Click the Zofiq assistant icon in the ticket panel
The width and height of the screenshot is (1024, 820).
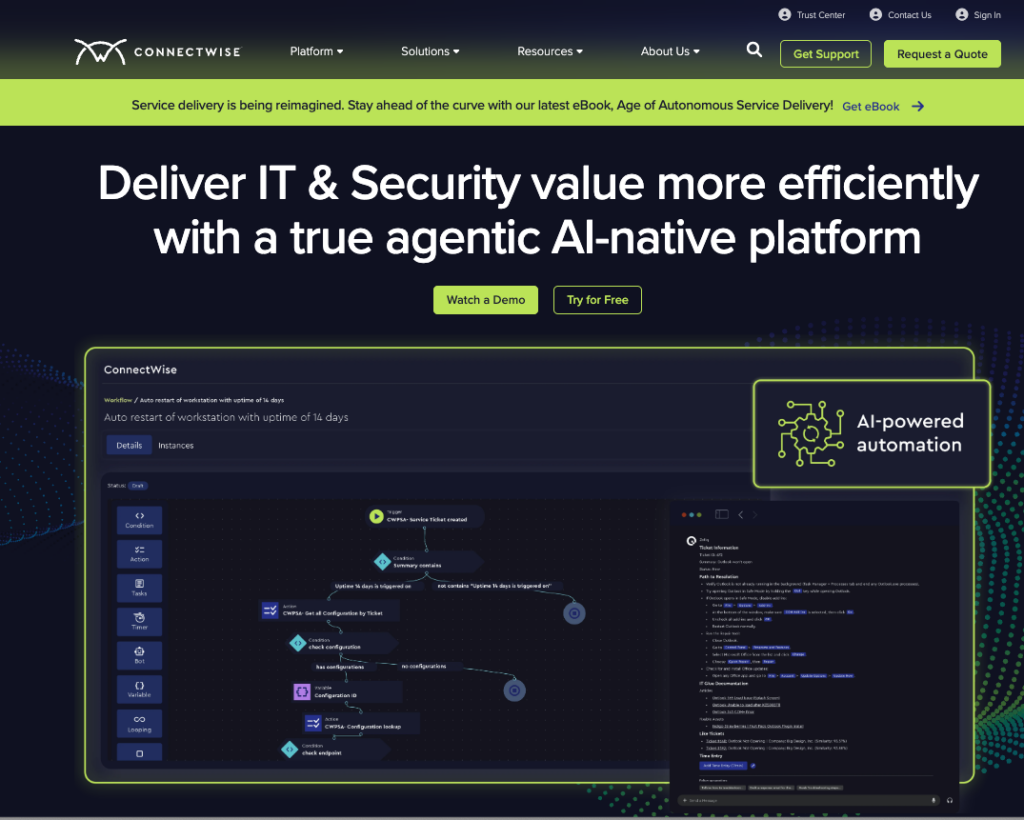tap(691, 541)
